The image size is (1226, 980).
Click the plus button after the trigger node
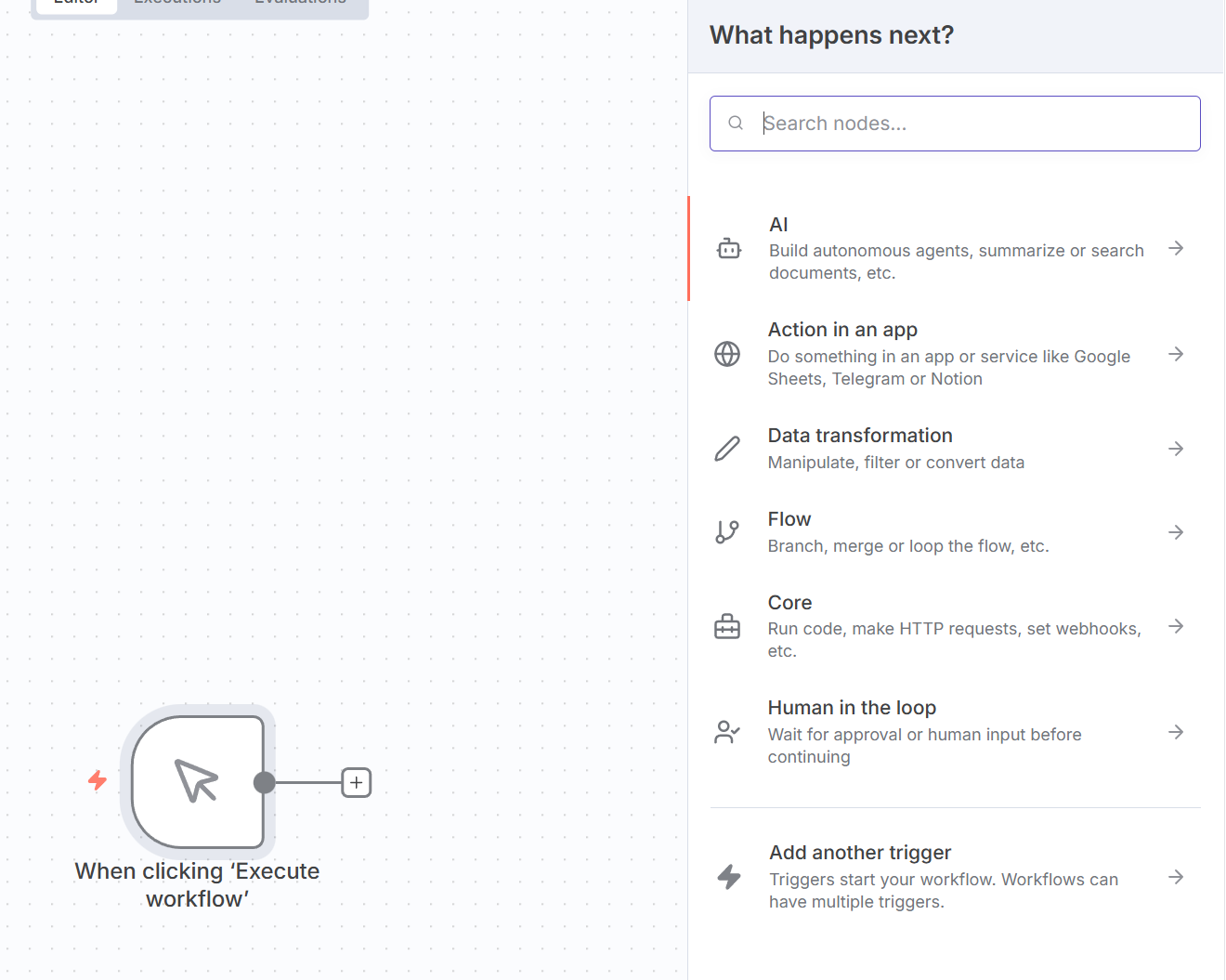point(357,783)
